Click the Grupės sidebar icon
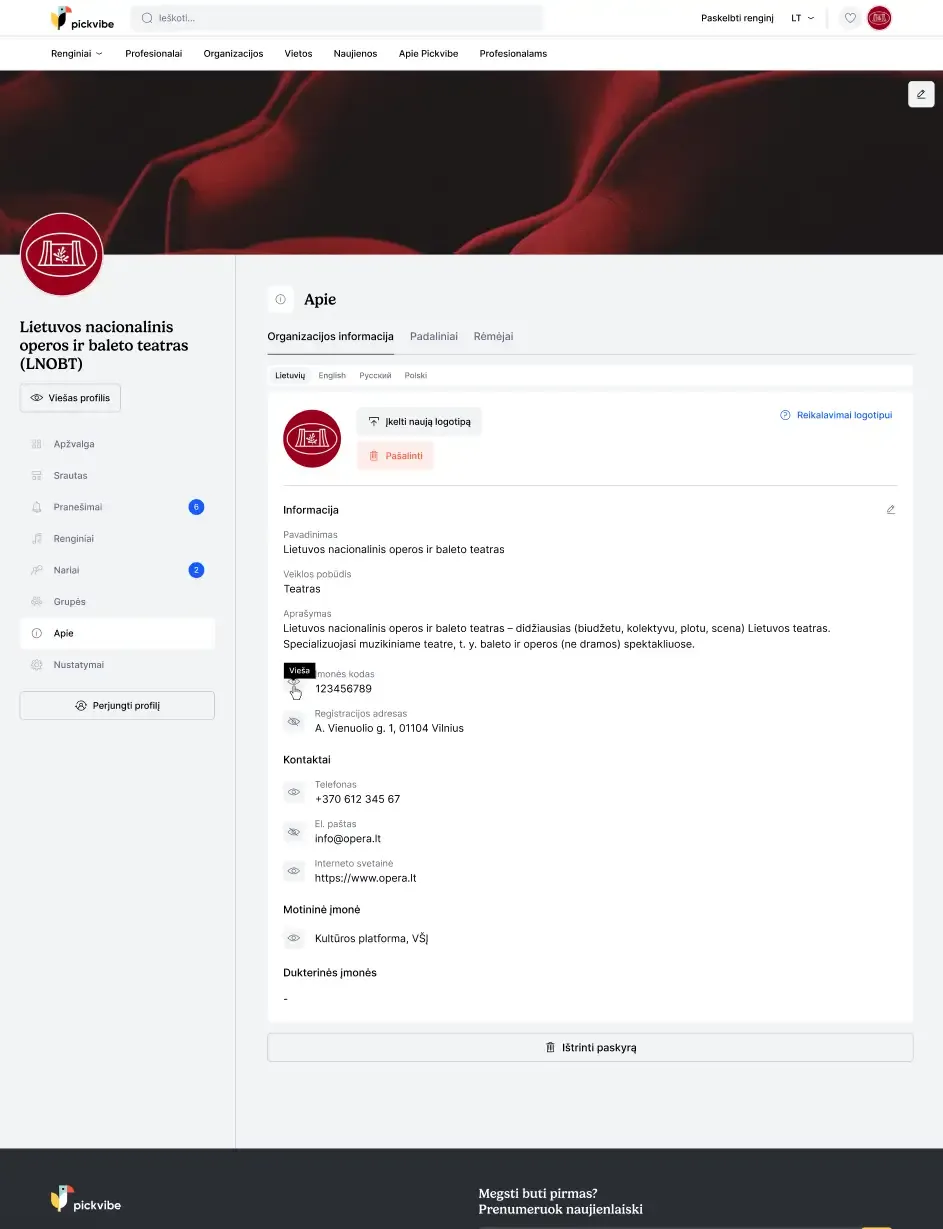This screenshot has width=943, height=1229. [37, 602]
